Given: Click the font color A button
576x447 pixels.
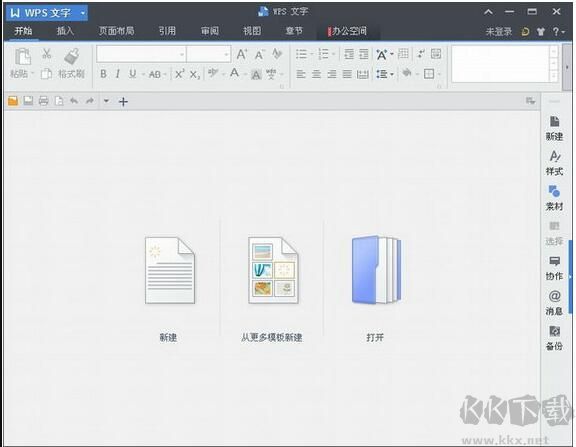Looking at the screenshot, I should point(234,73).
